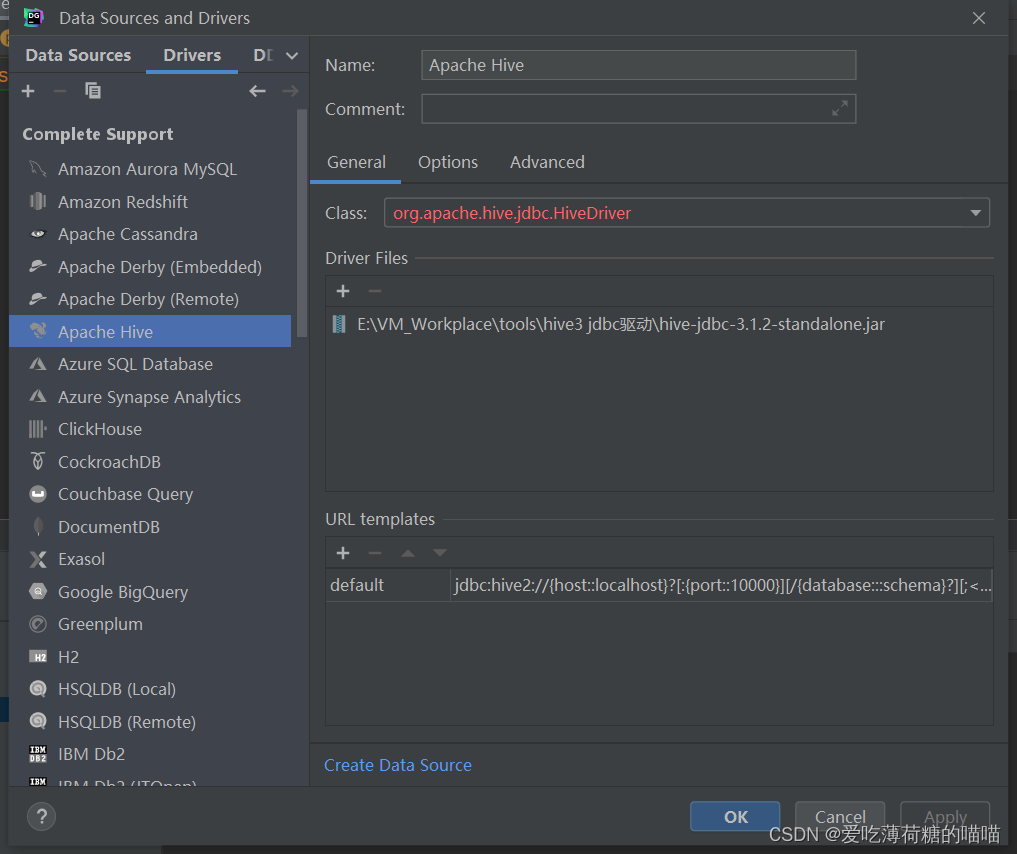Select Apache Derby (Remote) driver
This screenshot has width=1017, height=854.
pos(150,299)
